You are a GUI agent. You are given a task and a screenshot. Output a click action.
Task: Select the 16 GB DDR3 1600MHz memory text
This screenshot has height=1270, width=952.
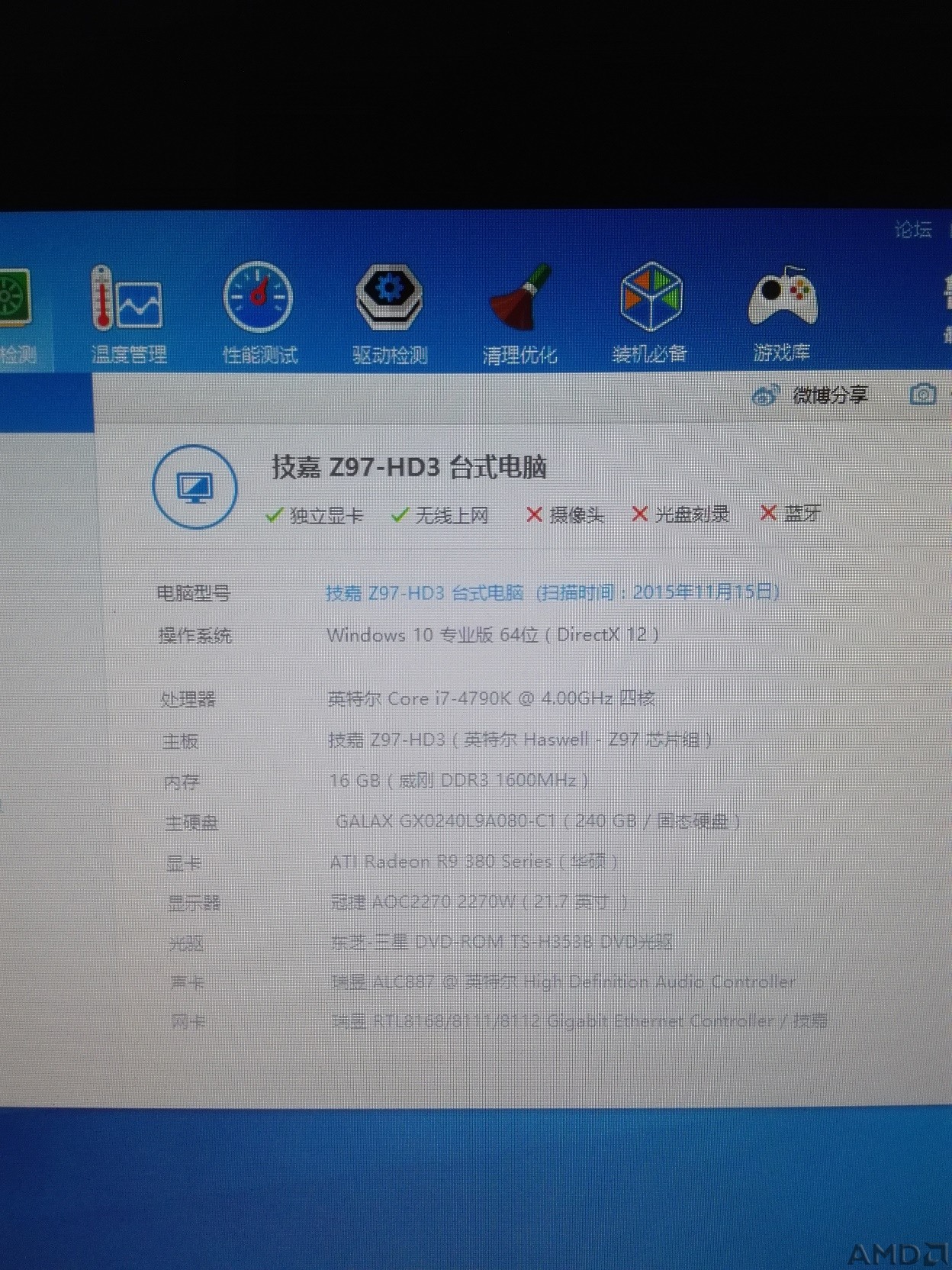point(458,780)
